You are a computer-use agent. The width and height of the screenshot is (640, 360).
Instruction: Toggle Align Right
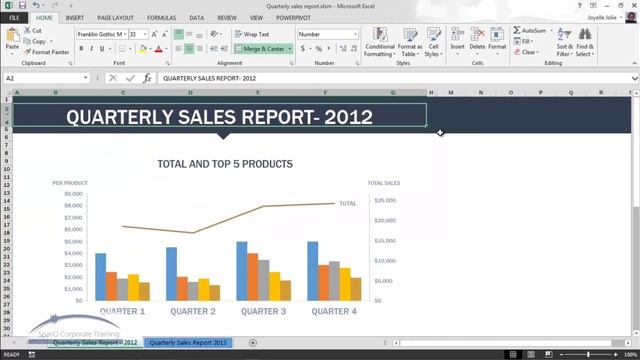pyautogui.click(x=200, y=49)
